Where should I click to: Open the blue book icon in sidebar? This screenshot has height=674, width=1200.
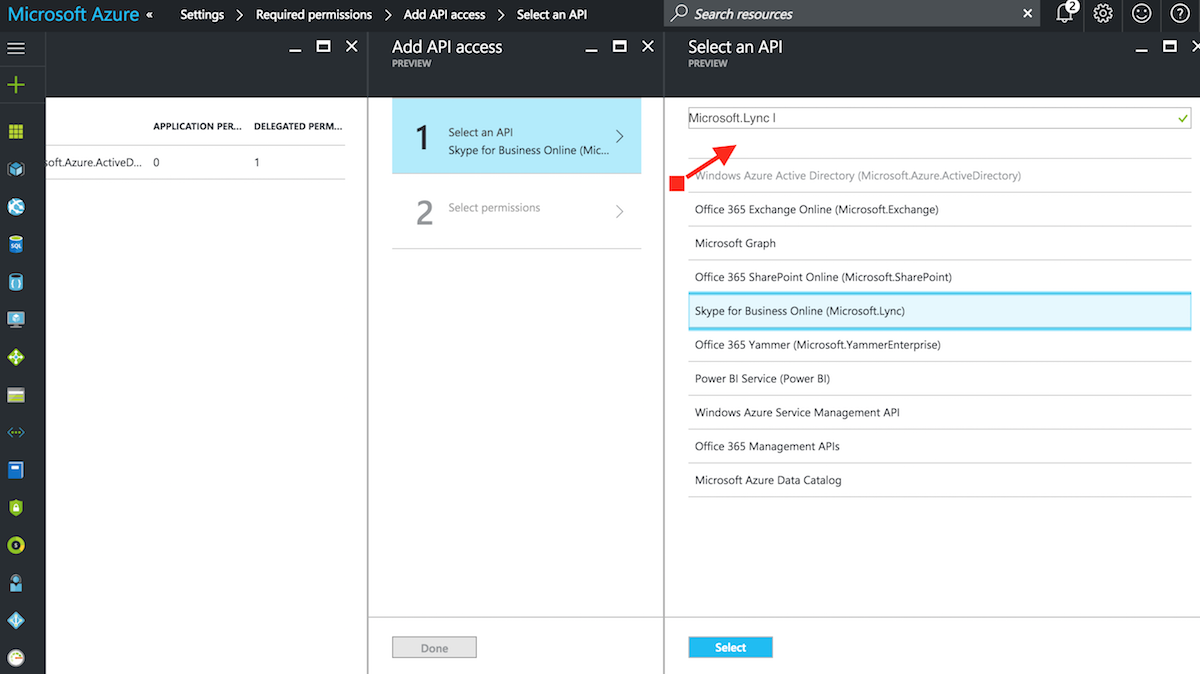[16, 470]
